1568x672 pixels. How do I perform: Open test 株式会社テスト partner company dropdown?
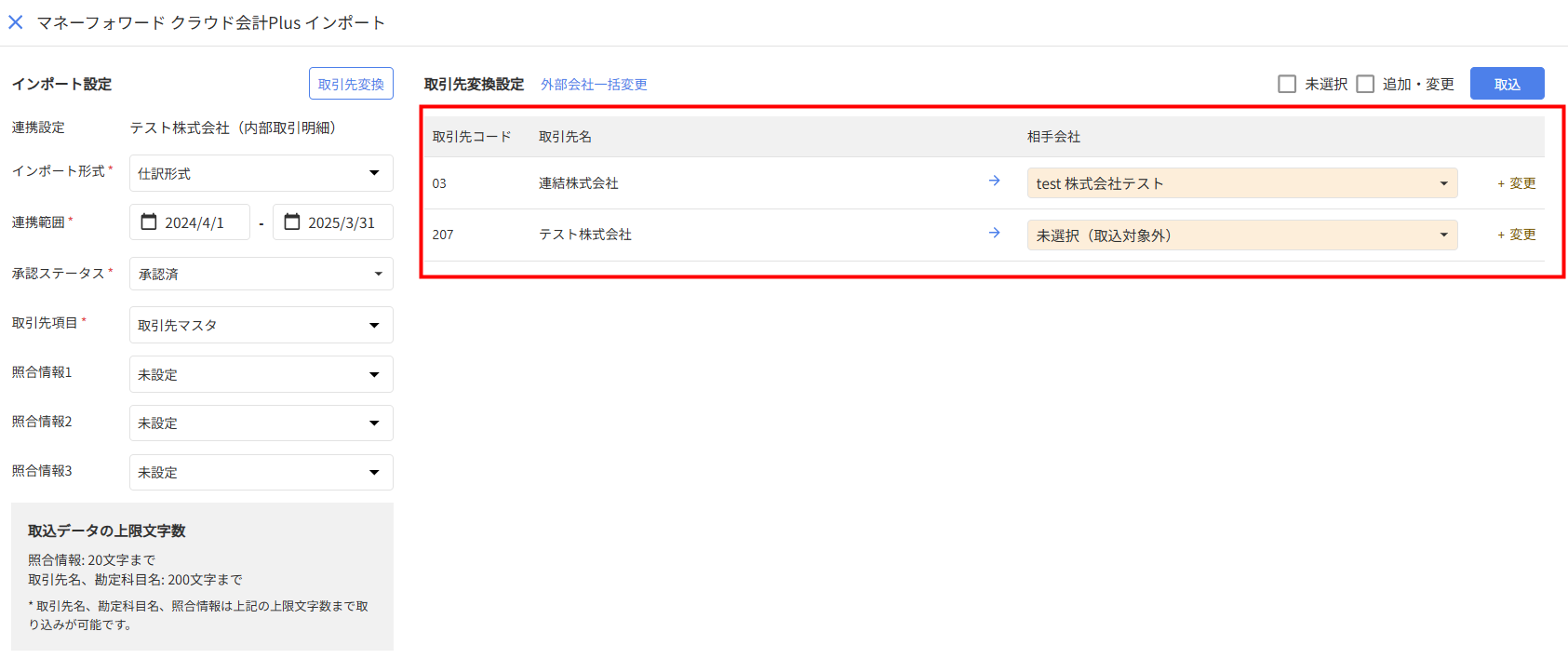[1241, 183]
